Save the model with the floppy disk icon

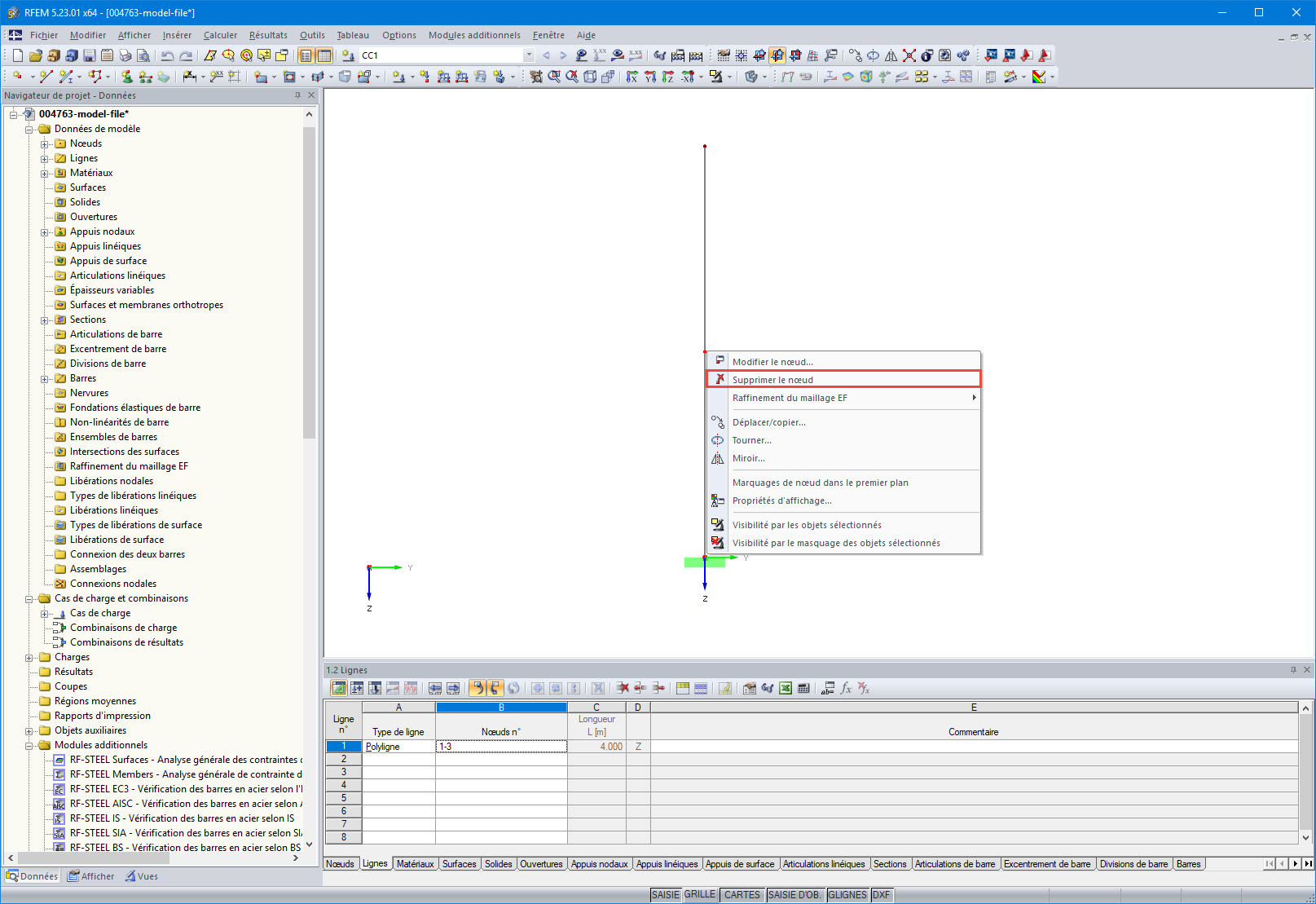90,55
